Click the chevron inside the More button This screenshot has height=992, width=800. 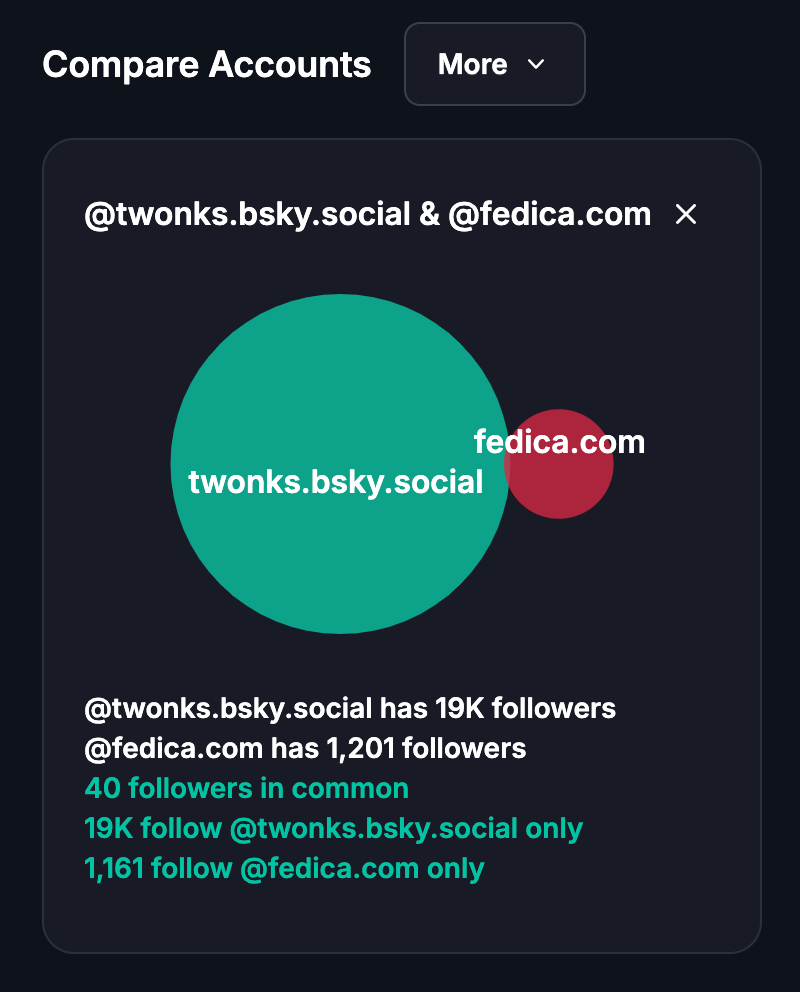click(536, 64)
